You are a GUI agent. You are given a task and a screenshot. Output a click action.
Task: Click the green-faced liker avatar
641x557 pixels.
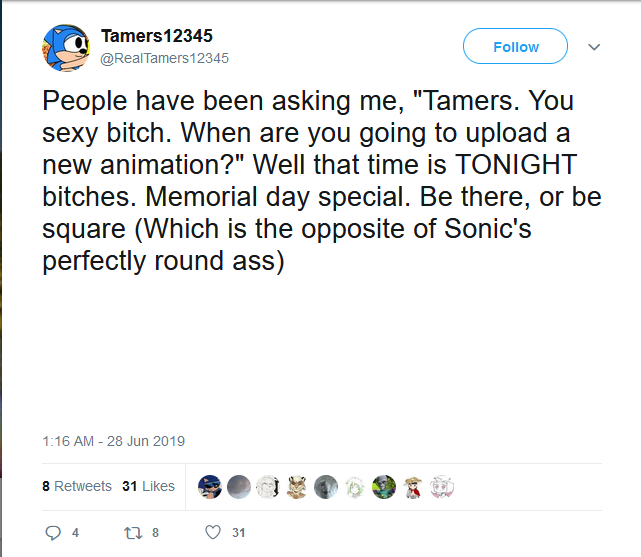point(384,487)
